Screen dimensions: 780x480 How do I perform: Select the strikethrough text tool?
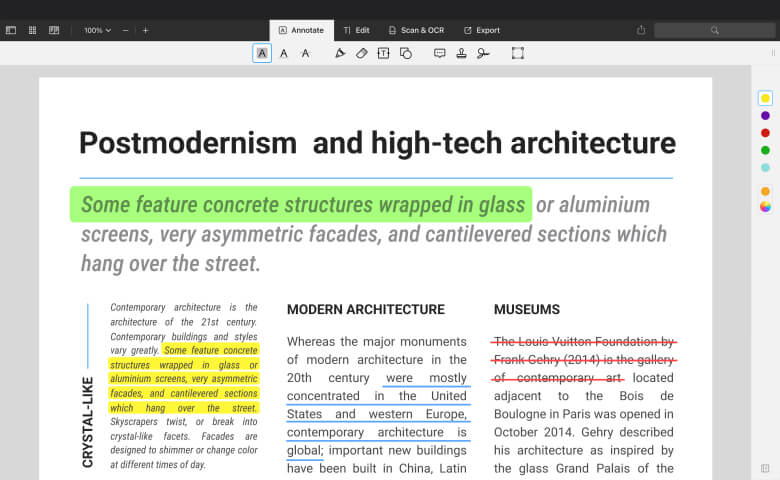[x=306, y=53]
